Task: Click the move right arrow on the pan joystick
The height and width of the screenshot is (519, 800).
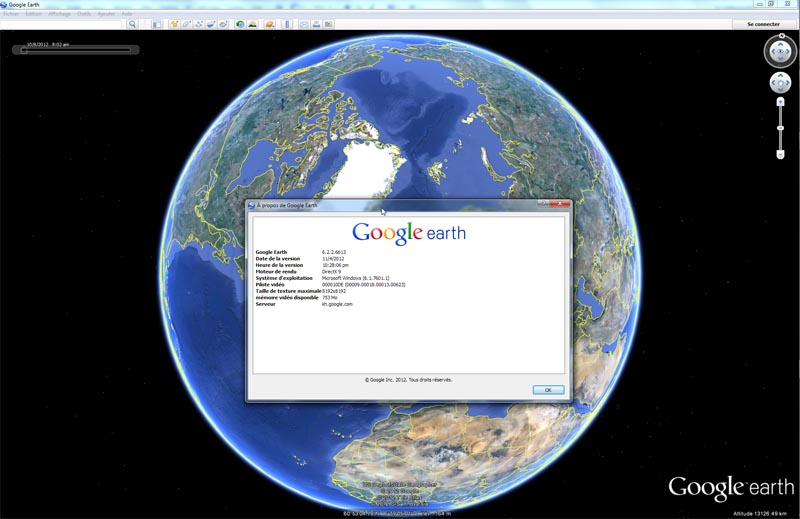Action: 787,83
